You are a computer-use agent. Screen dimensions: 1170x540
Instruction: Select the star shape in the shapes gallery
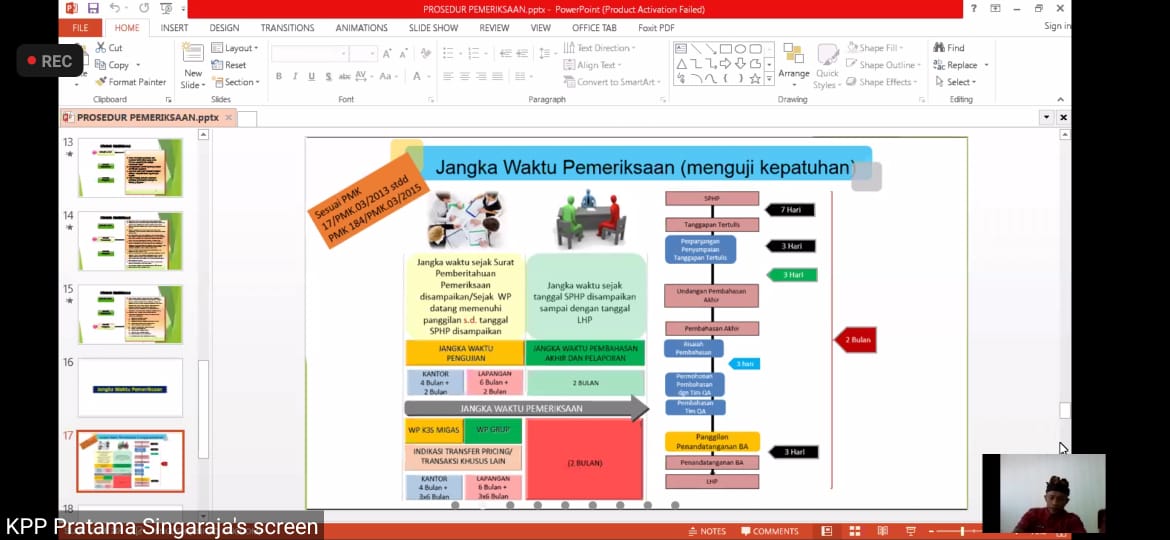point(757,78)
